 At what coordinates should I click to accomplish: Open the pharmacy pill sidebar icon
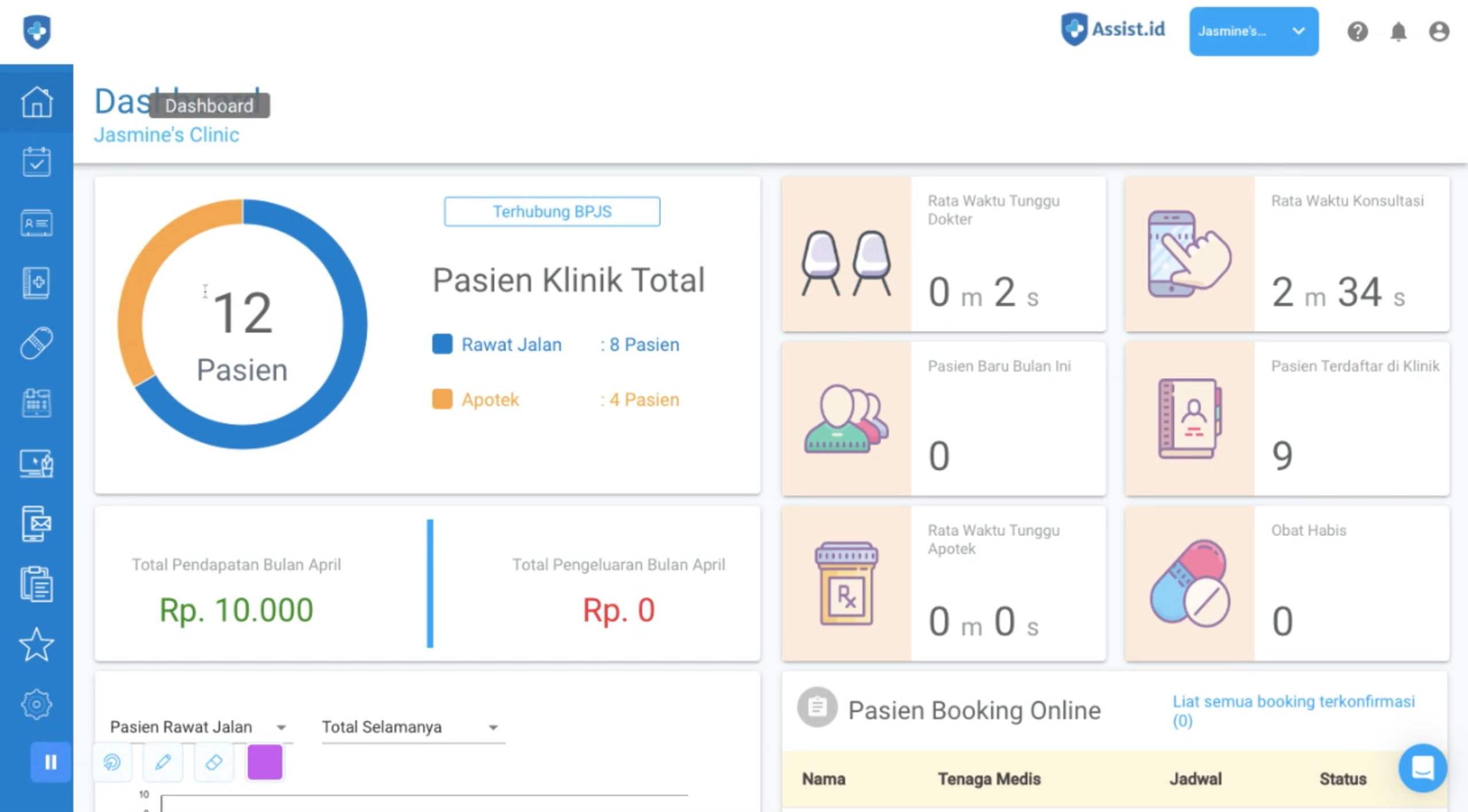tap(37, 343)
